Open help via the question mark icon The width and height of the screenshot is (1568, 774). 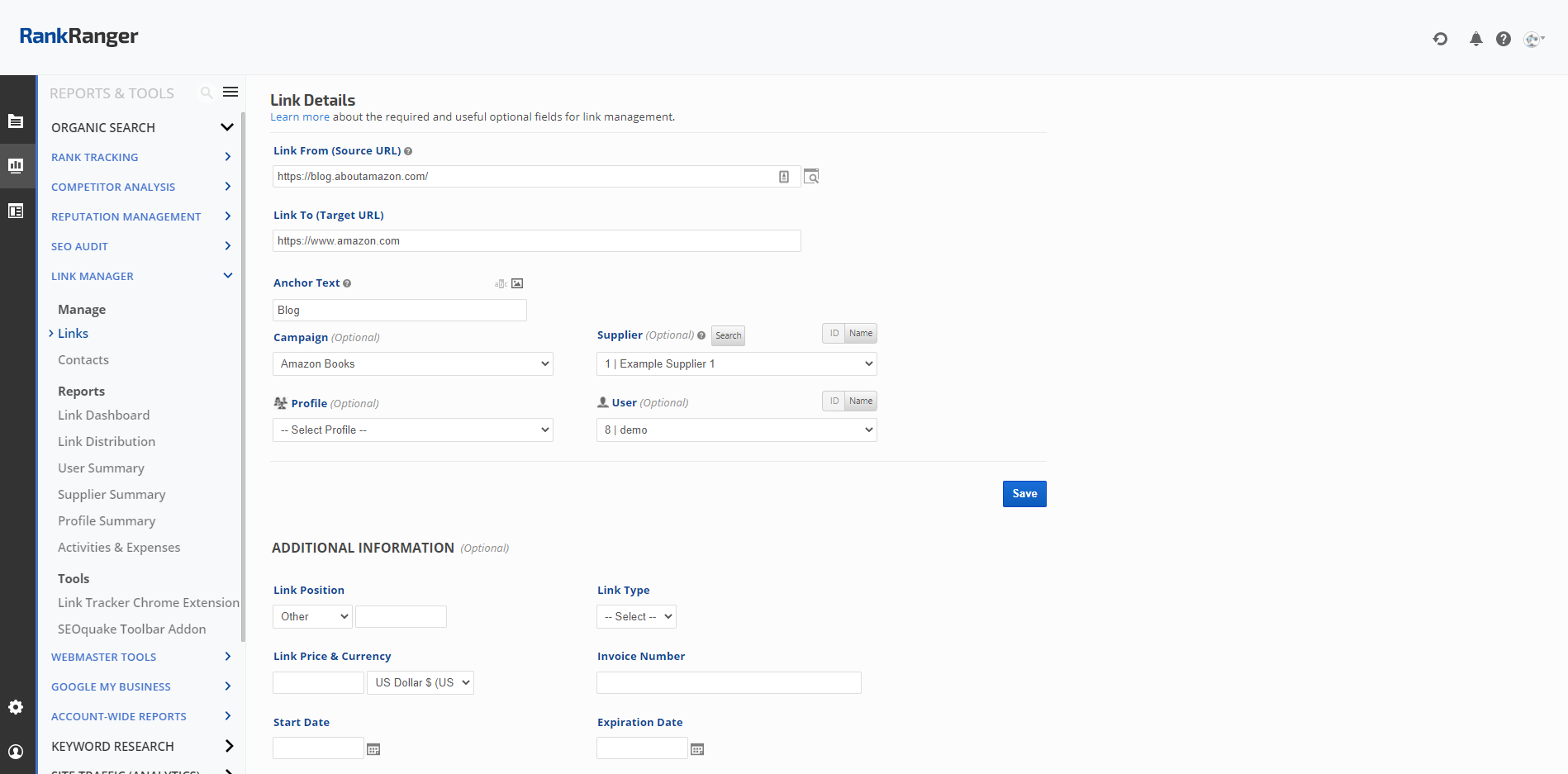click(1504, 39)
